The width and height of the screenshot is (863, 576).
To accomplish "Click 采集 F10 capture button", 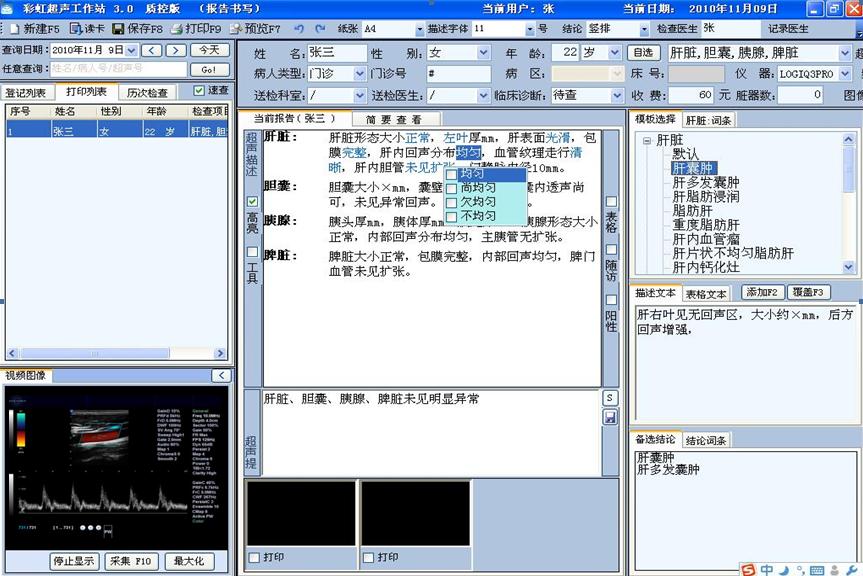I will [x=131, y=561].
